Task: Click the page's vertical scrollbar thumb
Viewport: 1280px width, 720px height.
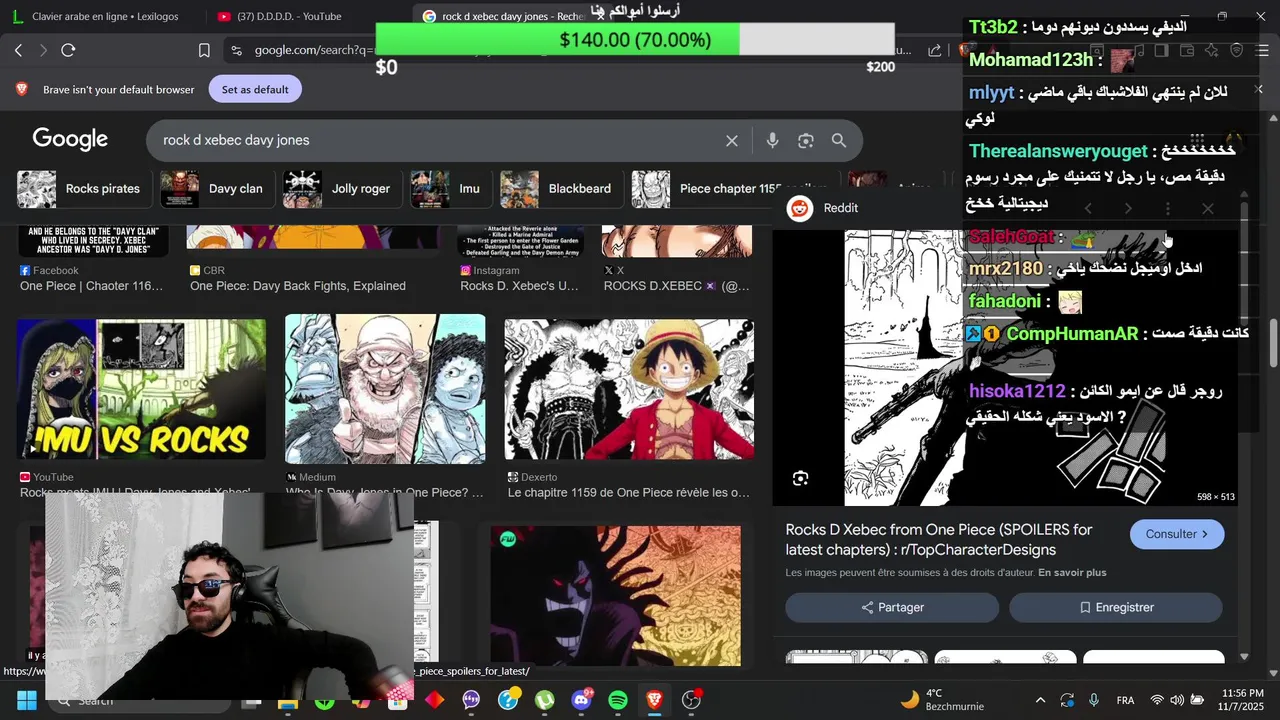Action: pyautogui.click(x=1273, y=343)
